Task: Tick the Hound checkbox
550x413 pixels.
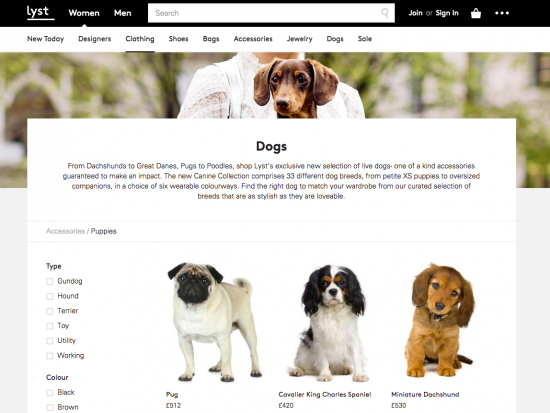Action: [49, 296]
